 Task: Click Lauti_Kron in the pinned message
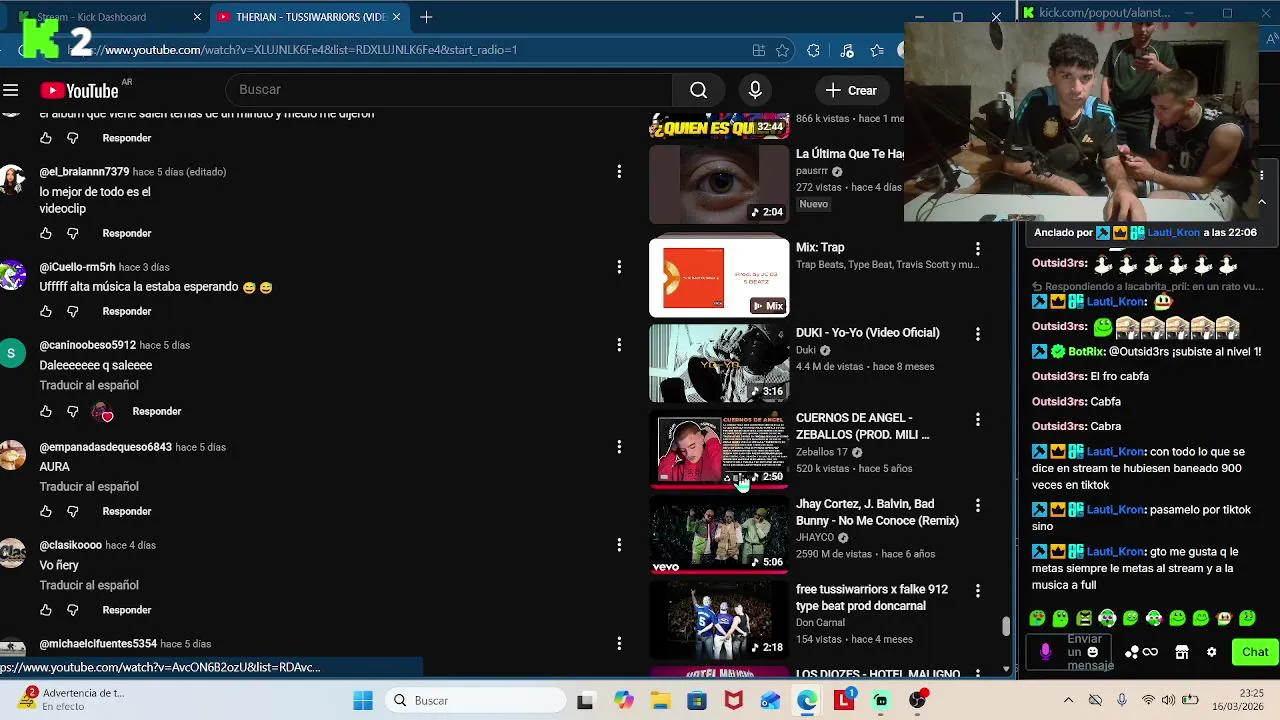(1173, 232)
